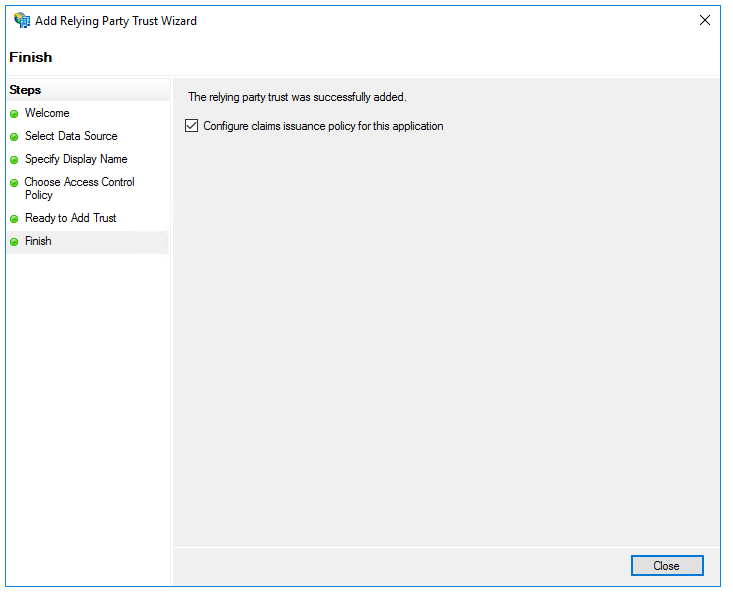Select the Select Data Source step label
The width and height of the screenshot is (733, 592).
click(x=71, y=136)
